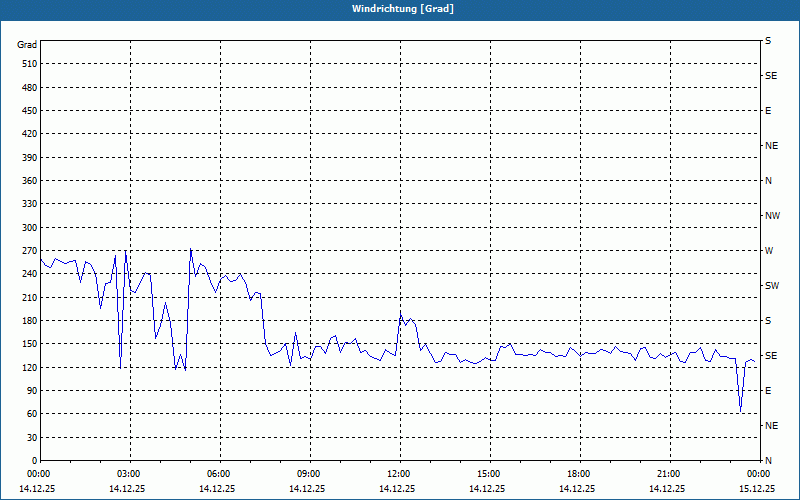Select the 06:00 time axis label
This screenshot has height=500, width=800.
(219, 474)
